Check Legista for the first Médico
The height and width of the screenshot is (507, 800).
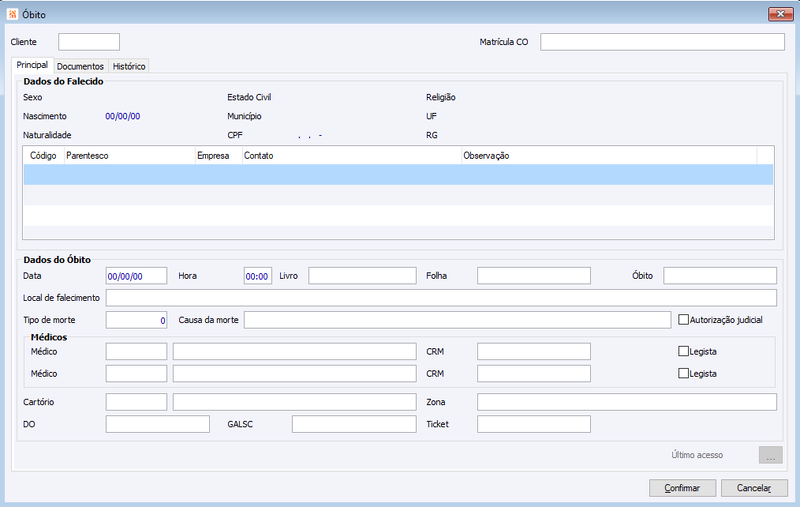[683, 351]
